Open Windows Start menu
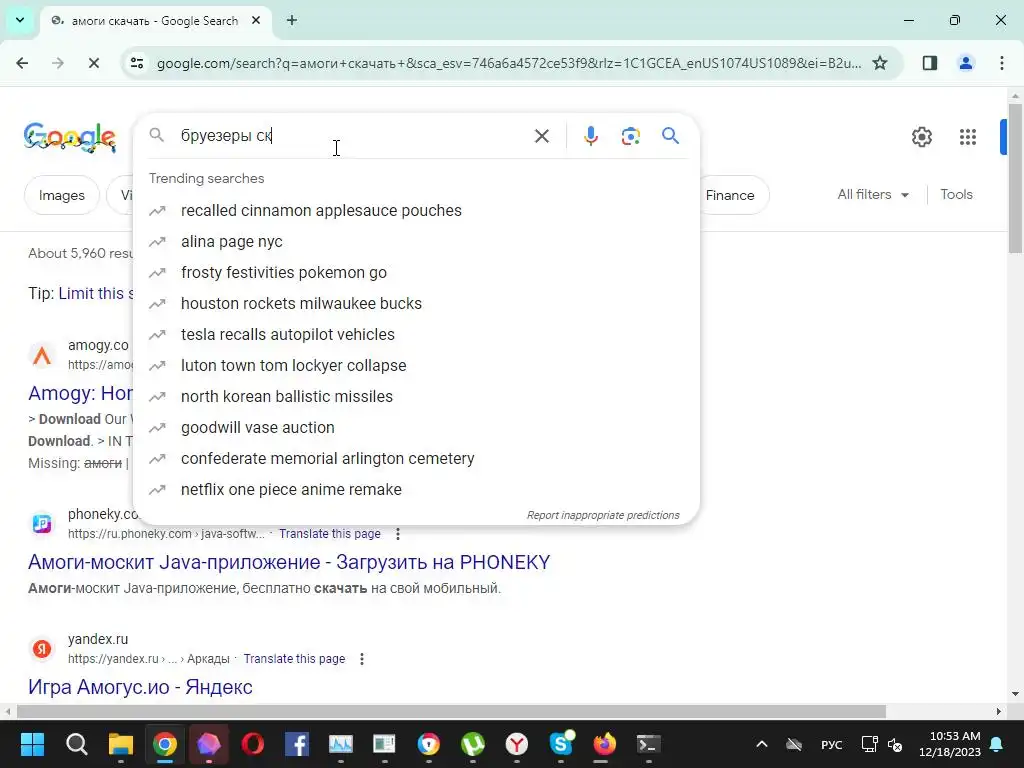 tap(32, 744)
